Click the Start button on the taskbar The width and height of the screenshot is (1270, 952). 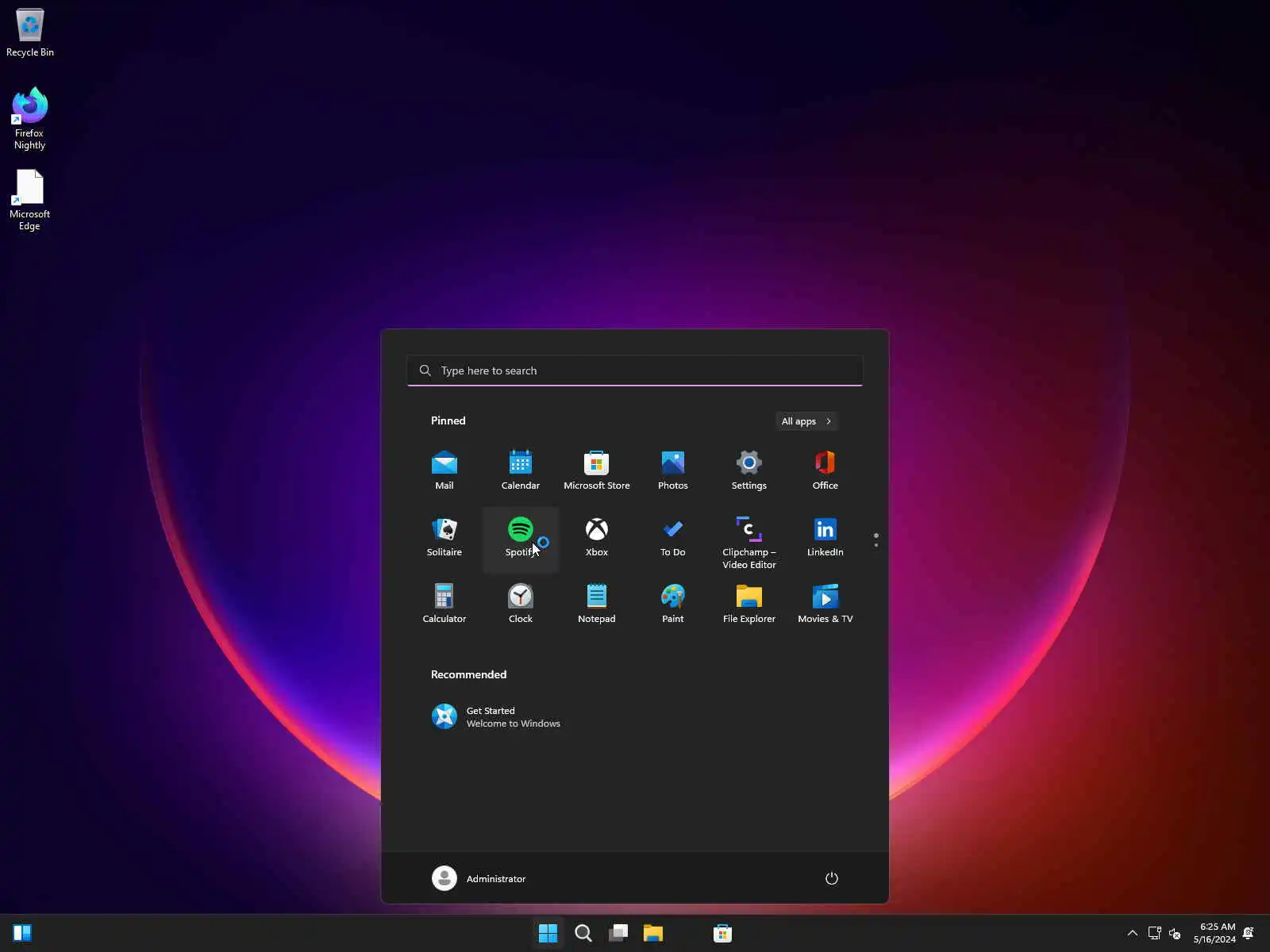(548, 933)
